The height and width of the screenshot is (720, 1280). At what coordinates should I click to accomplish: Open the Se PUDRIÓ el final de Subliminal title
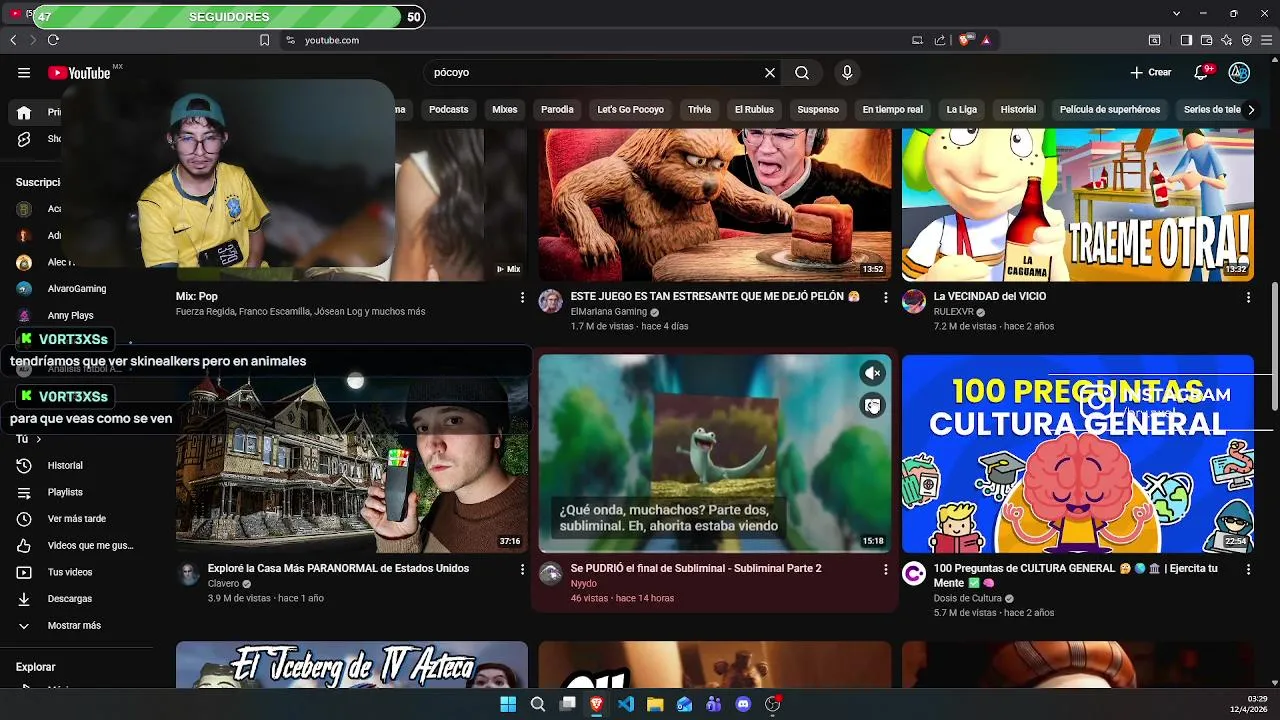696,569
